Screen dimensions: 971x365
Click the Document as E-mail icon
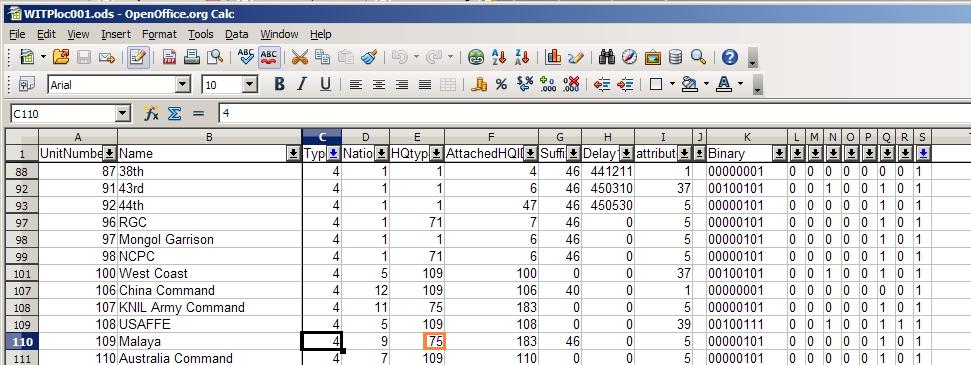tap(107, 58)
